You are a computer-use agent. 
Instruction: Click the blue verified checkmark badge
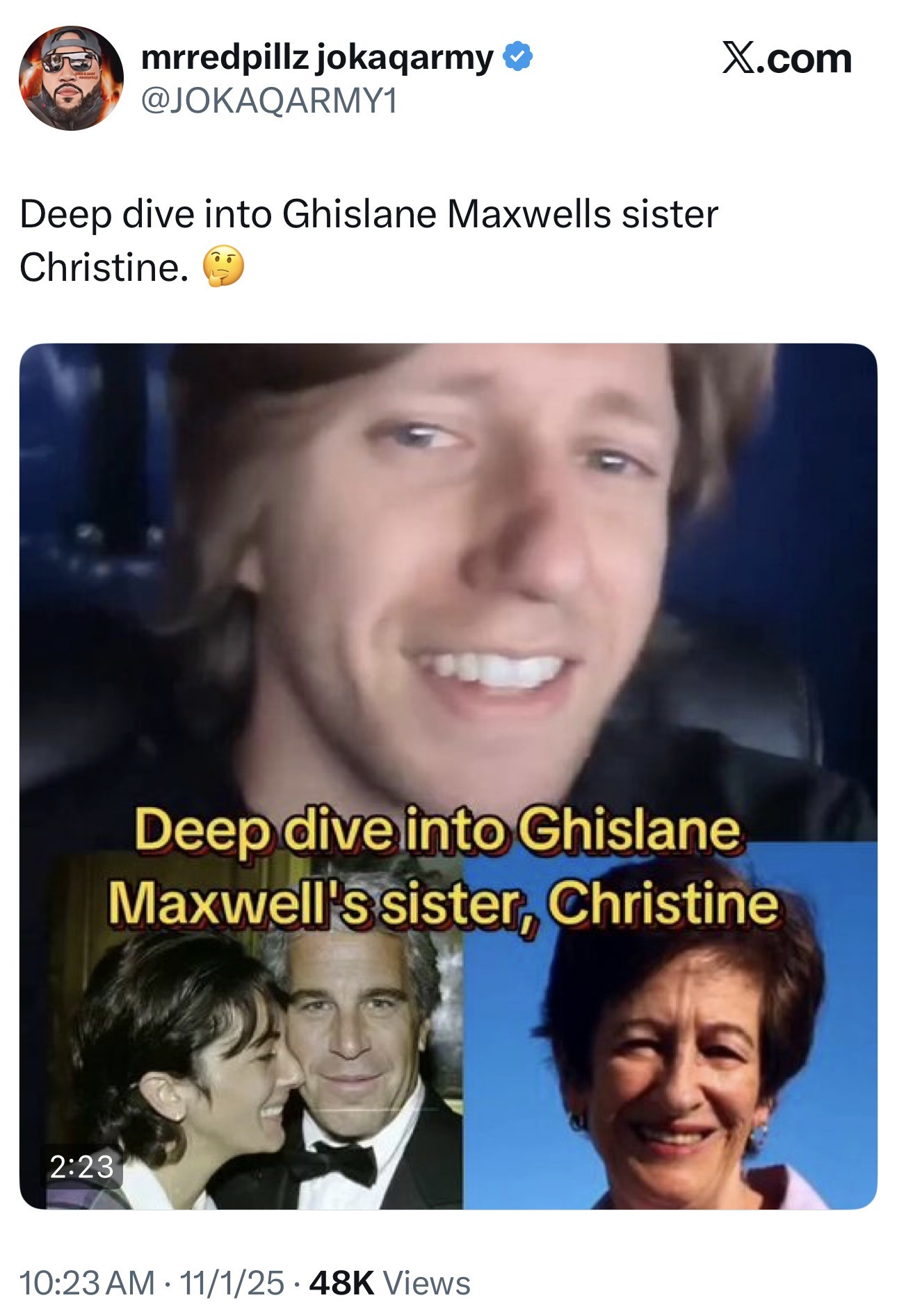[x=517, y=57]
